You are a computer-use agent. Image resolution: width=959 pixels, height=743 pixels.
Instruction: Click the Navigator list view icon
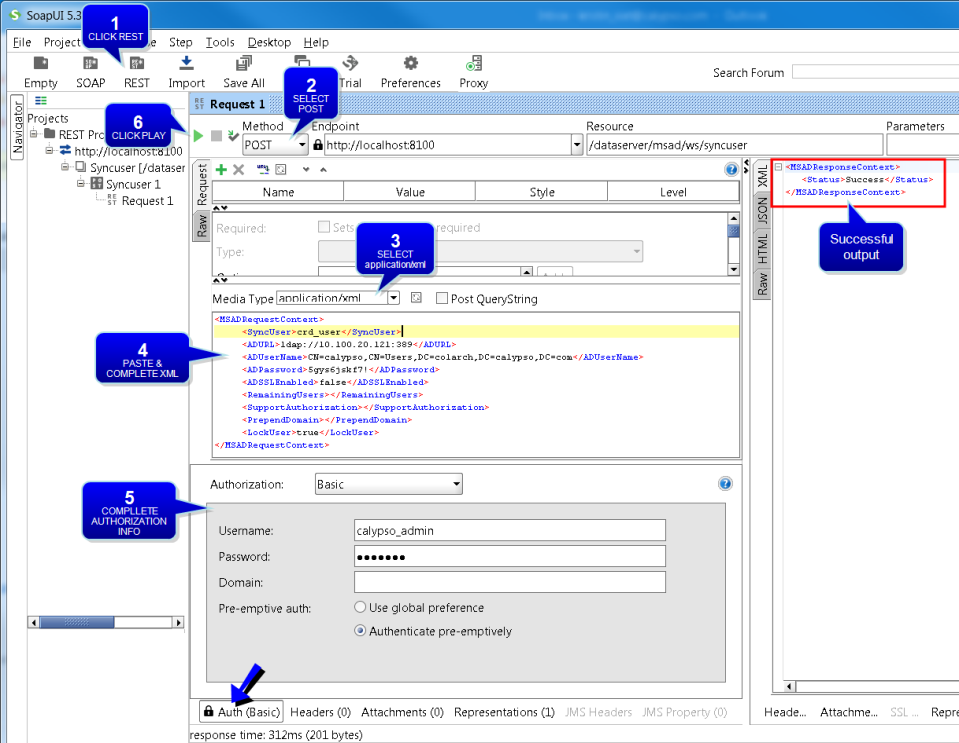[41, 100]
